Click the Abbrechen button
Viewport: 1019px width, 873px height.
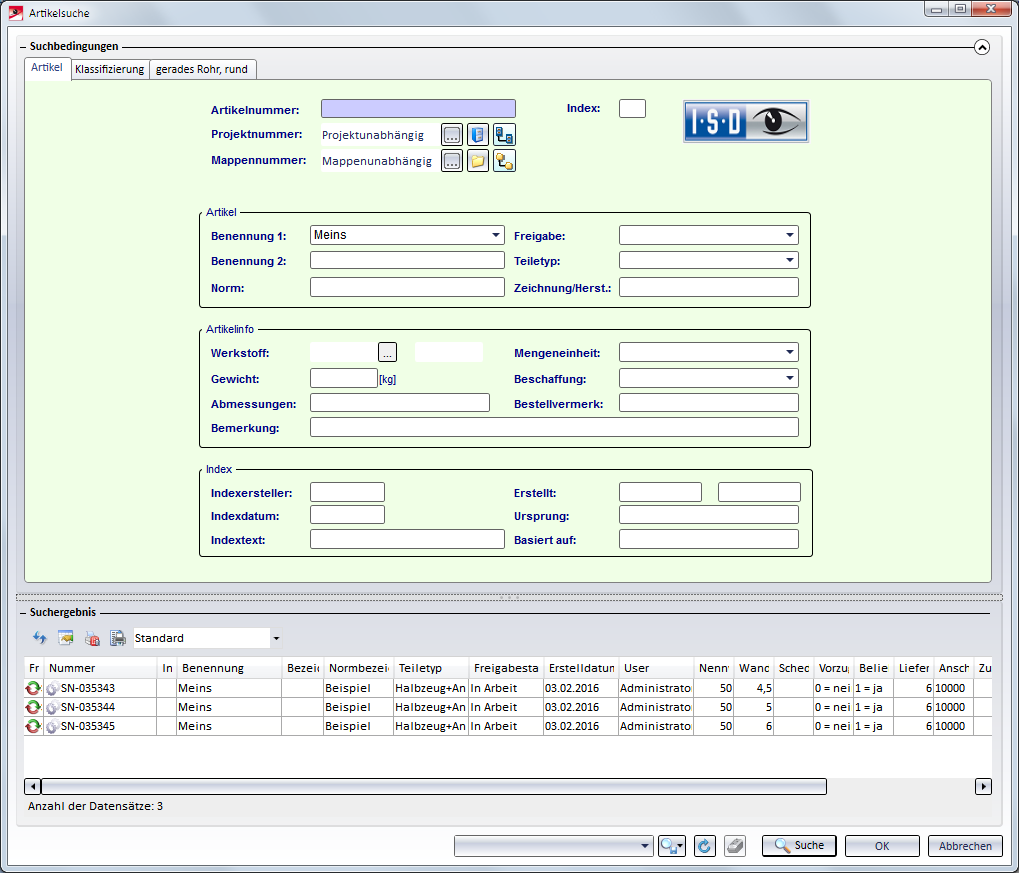(x=965, y=846)
